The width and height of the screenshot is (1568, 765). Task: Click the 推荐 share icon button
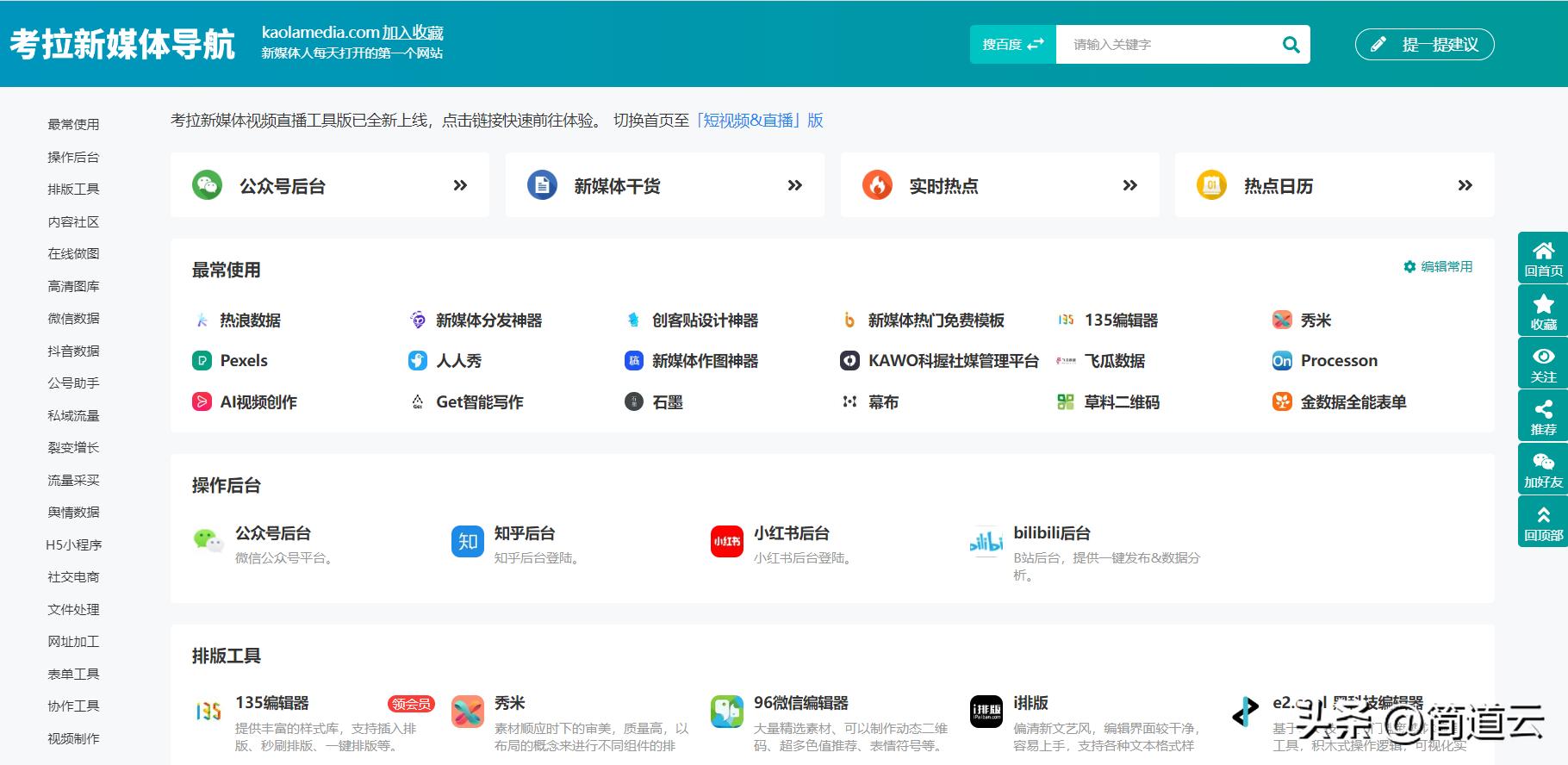pos(1543,416)
